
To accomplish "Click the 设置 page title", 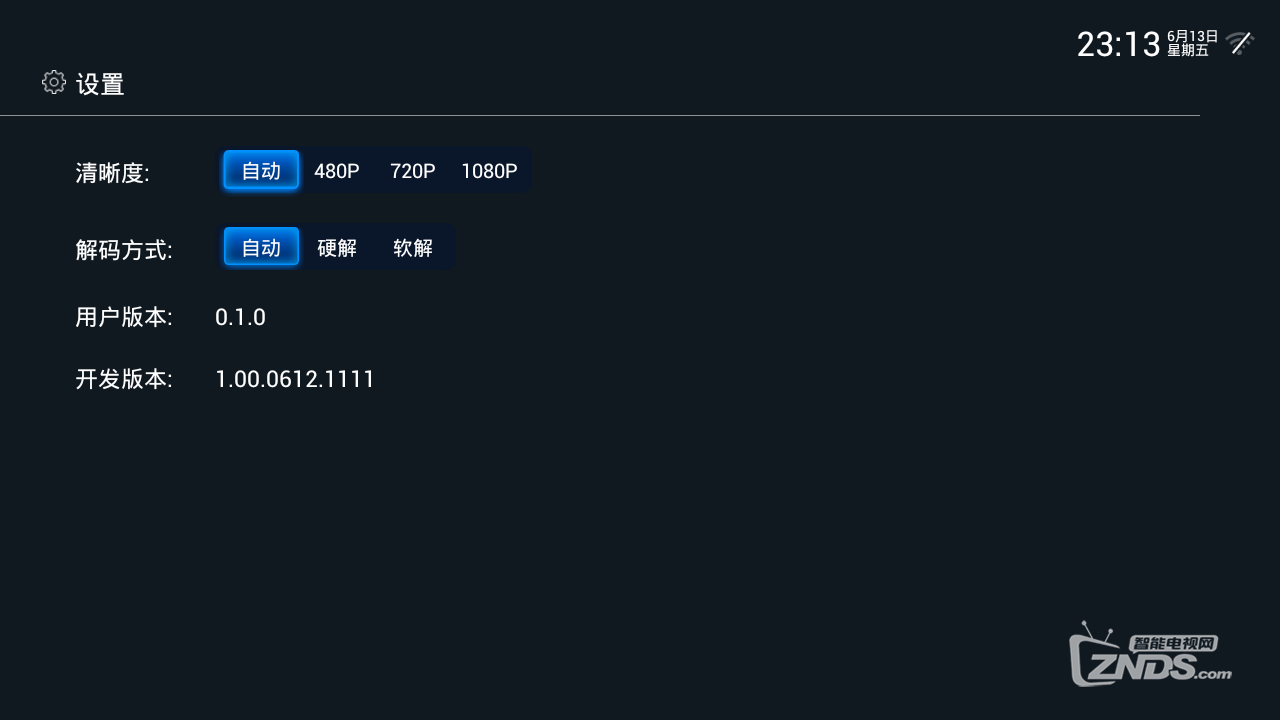I will click(x=100, y=84).
